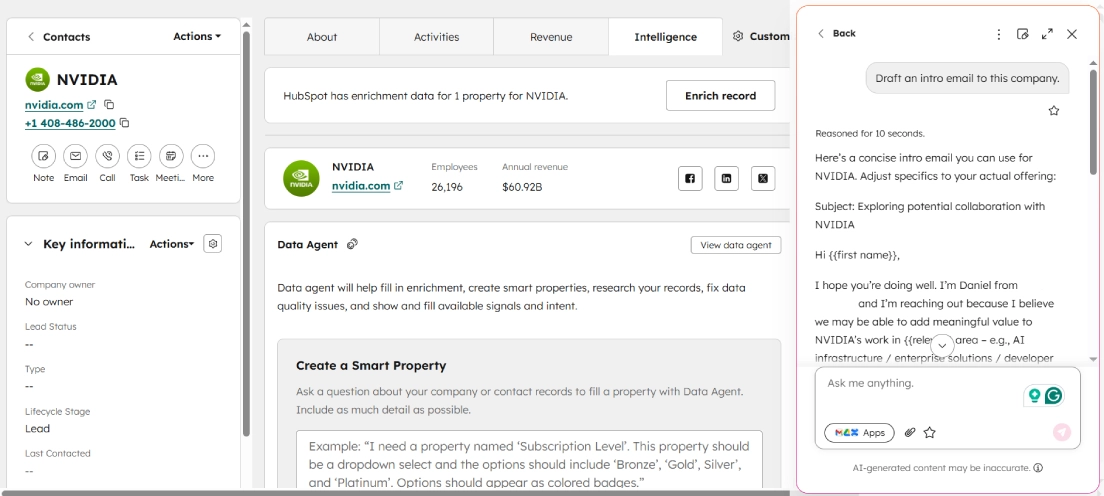1104x496 pixels.
Task: Select the Intelligence tab
Action: (x=665, y=37)
